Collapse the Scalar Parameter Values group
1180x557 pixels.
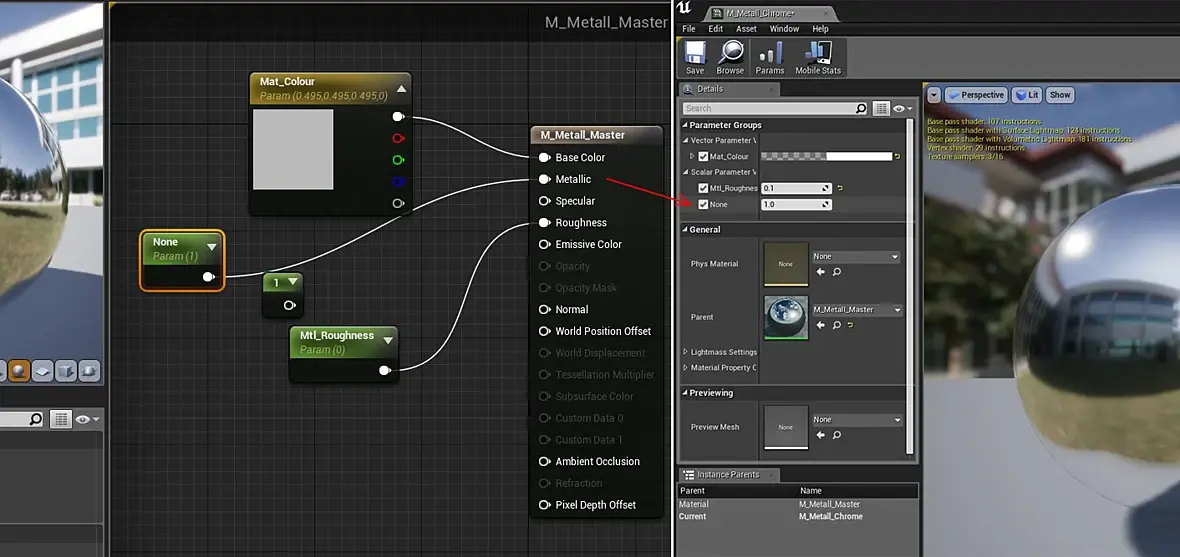point(686,172)
